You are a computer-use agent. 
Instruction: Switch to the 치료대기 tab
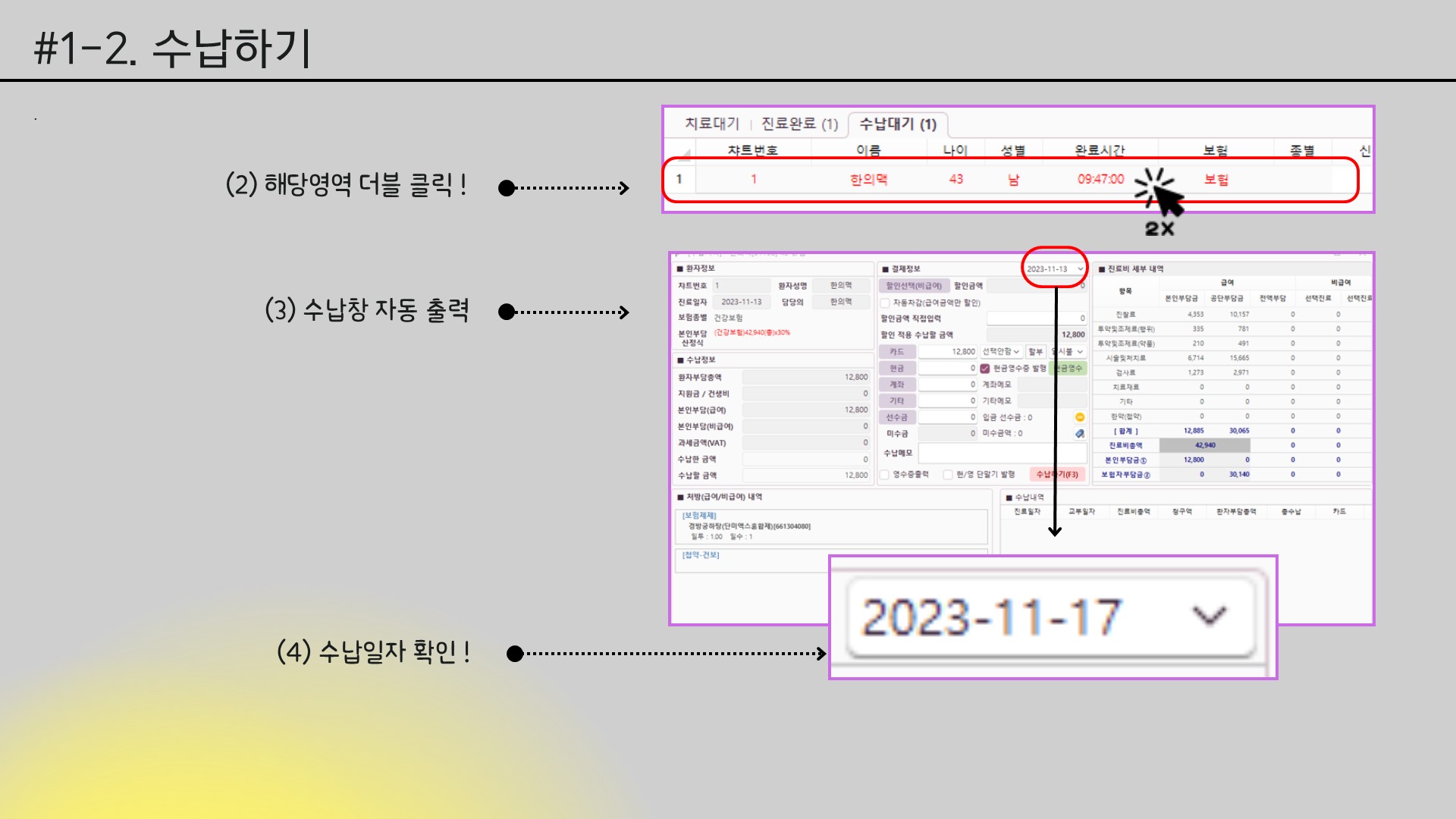click(x=711, y=124)
